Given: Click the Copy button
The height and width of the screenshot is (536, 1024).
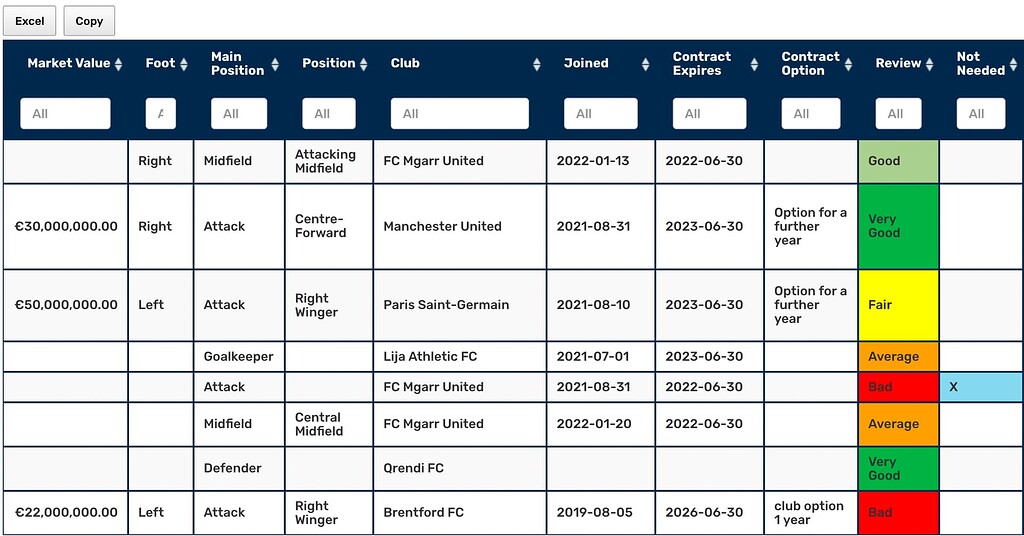Looking at the screenshot, I should click(x=89, y=21).
